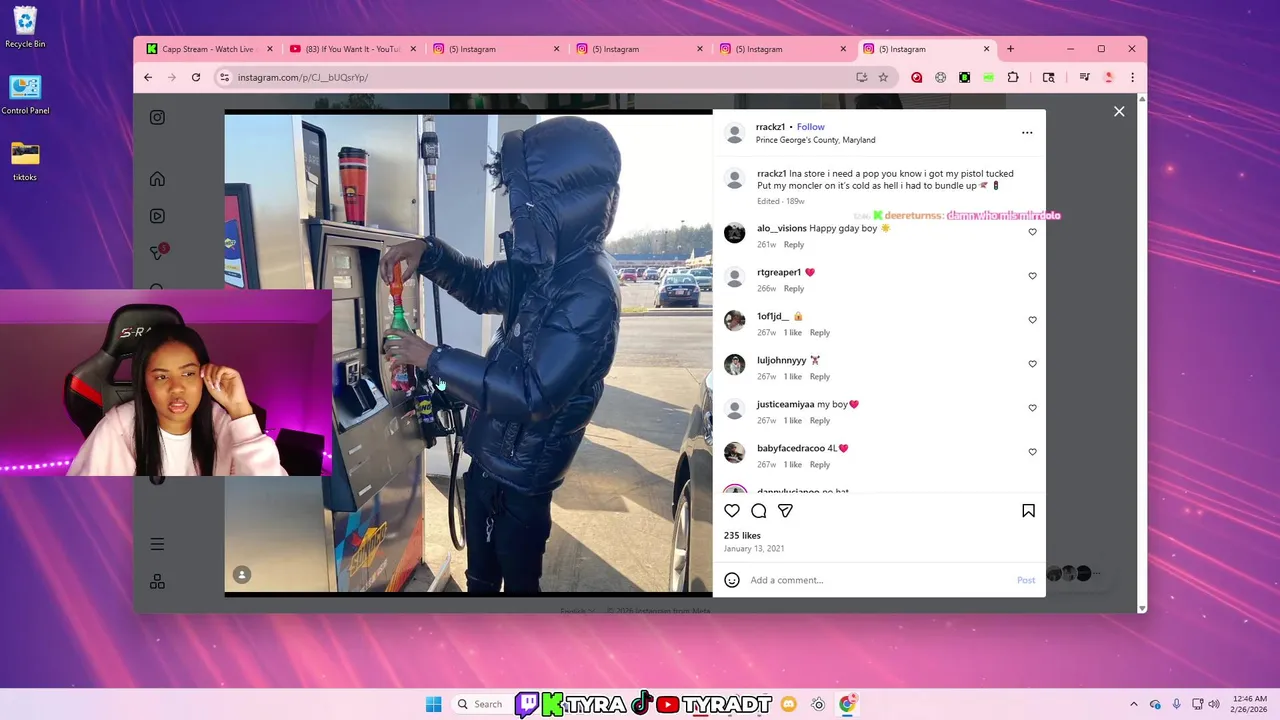Like rtgreaper1's comment with the heart
Viewport: 1280px width, 720px height.
tap(1033, 276)
